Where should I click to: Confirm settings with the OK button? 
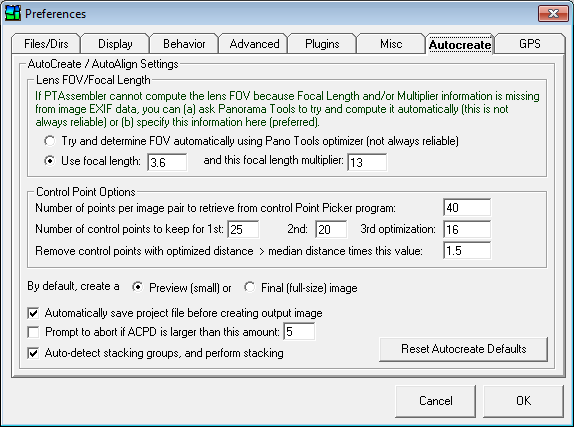point(523,401)
